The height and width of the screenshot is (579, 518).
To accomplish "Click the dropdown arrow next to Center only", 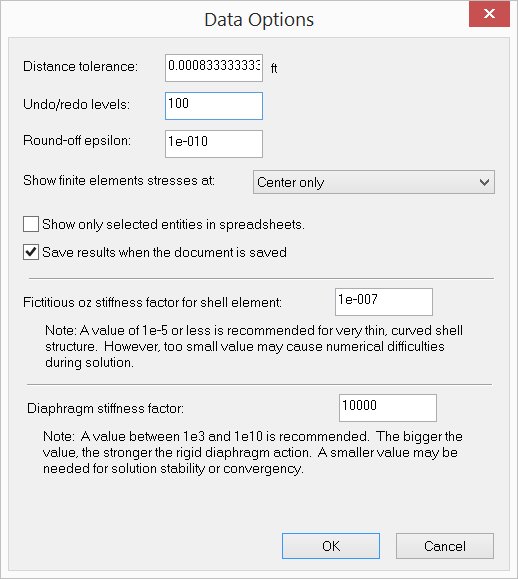I will [x=484, y=182].
